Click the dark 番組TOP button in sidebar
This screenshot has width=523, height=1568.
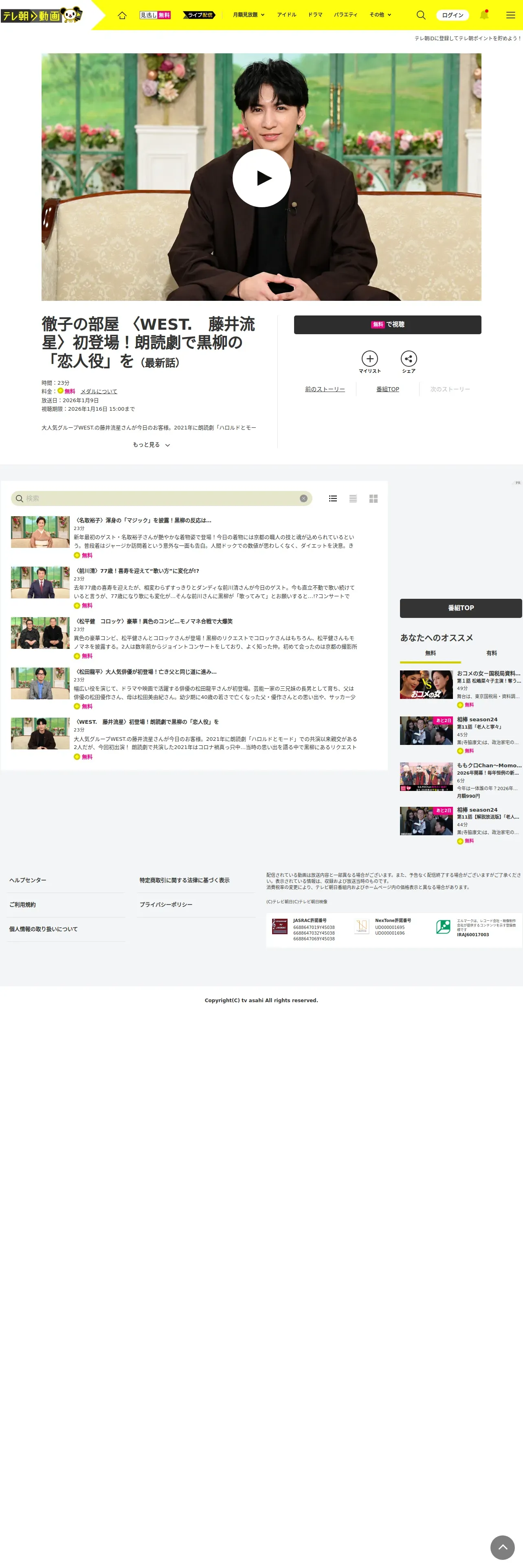[x=461, y=608]
